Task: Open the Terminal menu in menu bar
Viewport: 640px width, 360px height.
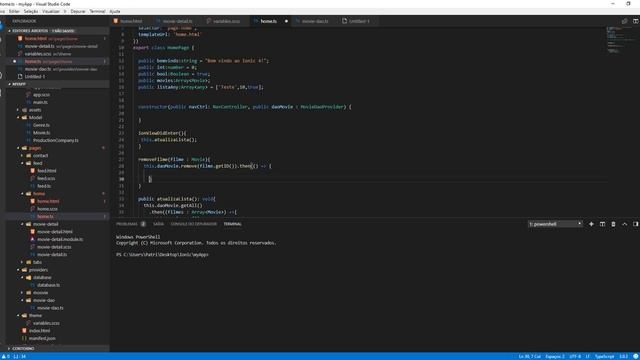Action: tap(97, 11)
